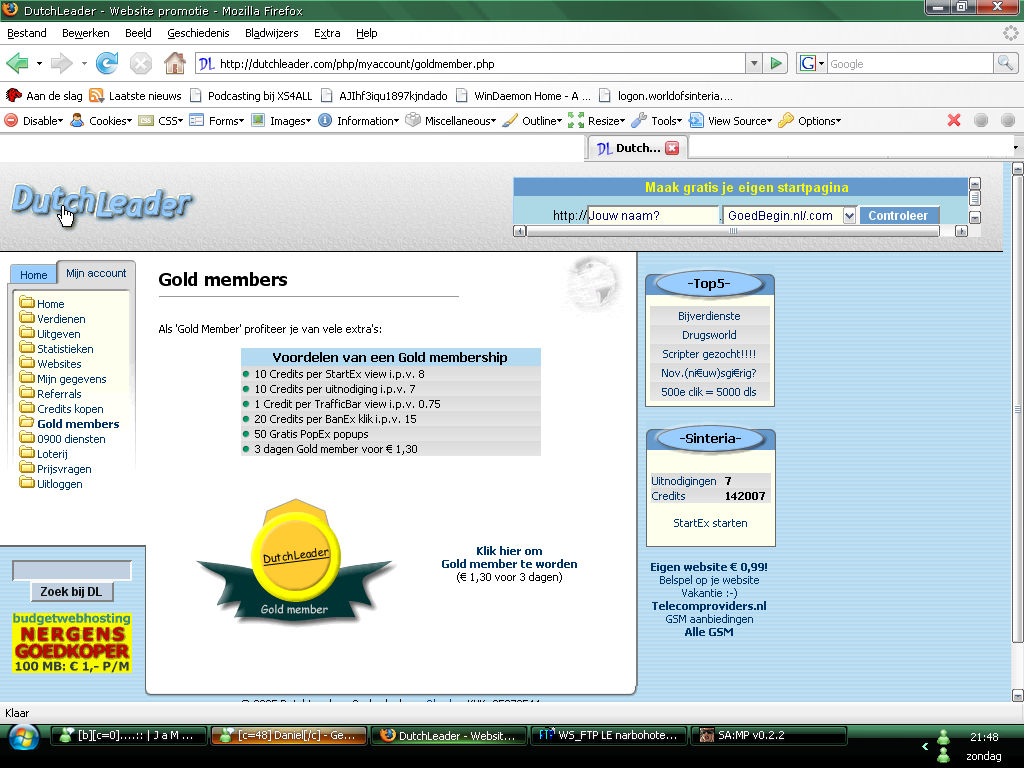Open the Laatste nieuws RSS feed bookmark
Viewport: 1024px width, 768px height.
click(135, 96)
